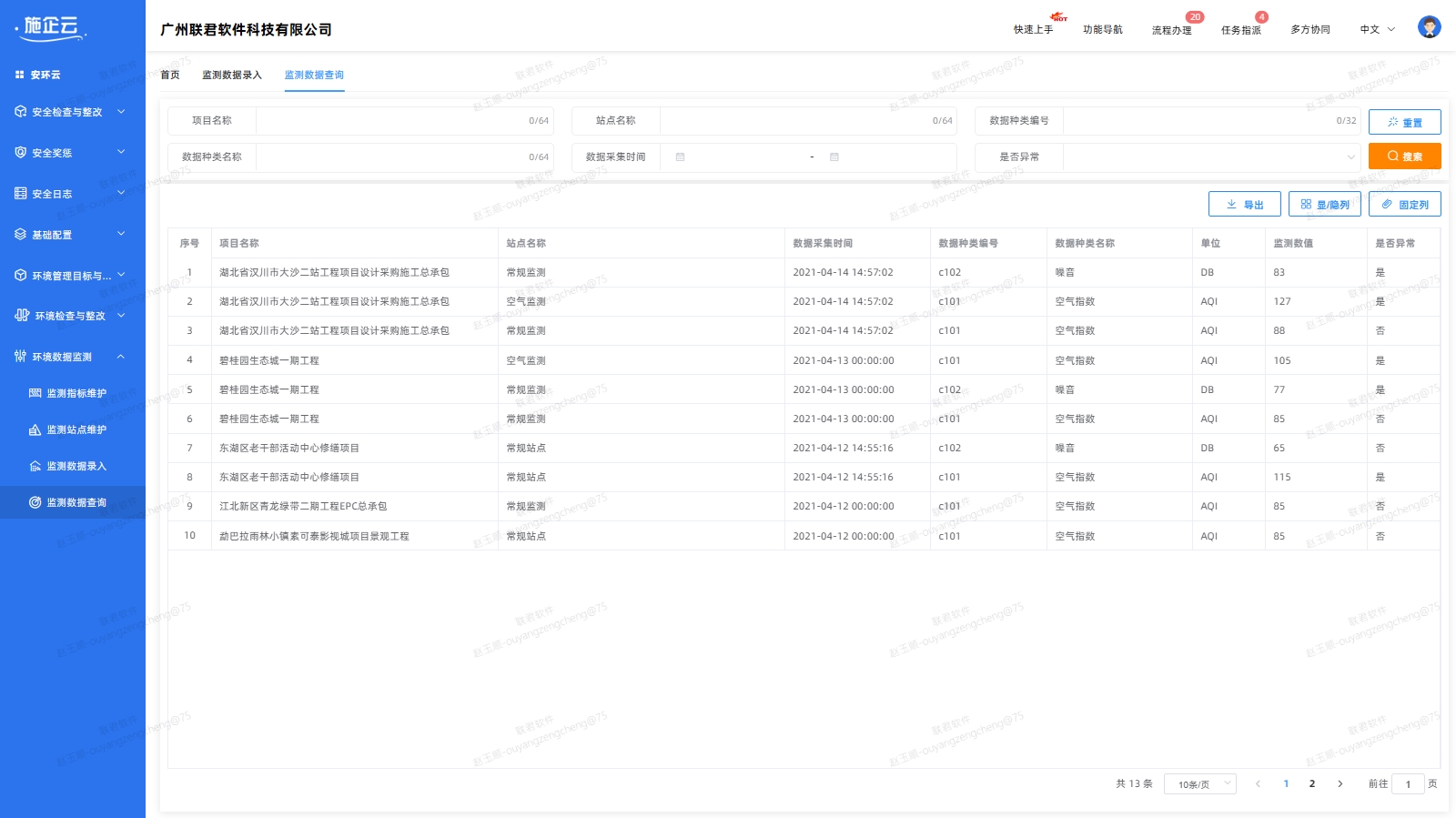Switch to the 首页 tab

click(x=170, y=75)
